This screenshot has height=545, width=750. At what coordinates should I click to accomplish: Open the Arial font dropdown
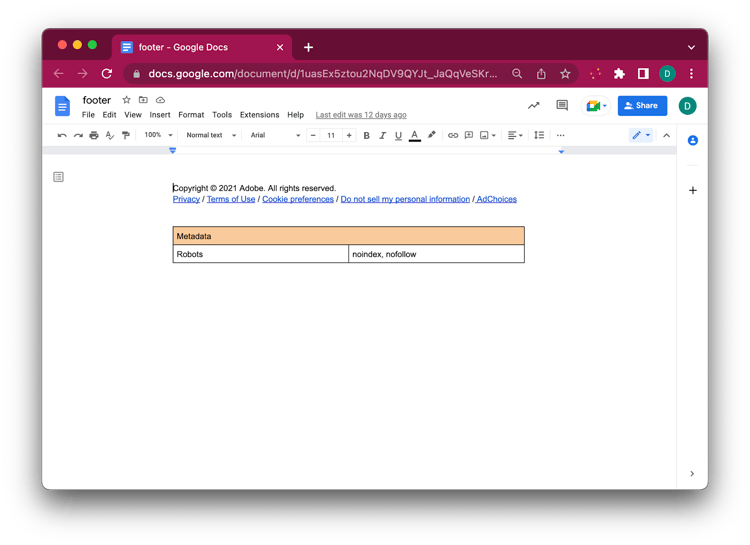(x=275, y=135)
